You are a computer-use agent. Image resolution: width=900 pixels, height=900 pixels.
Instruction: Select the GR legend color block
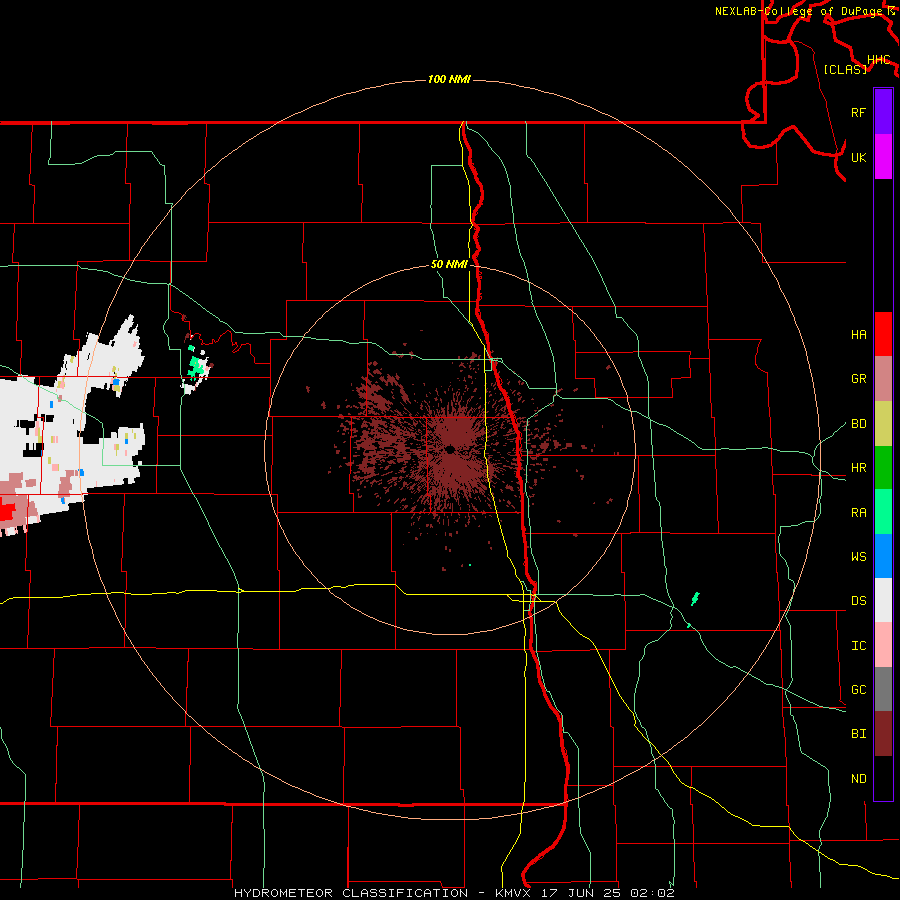tap(883, 378)
